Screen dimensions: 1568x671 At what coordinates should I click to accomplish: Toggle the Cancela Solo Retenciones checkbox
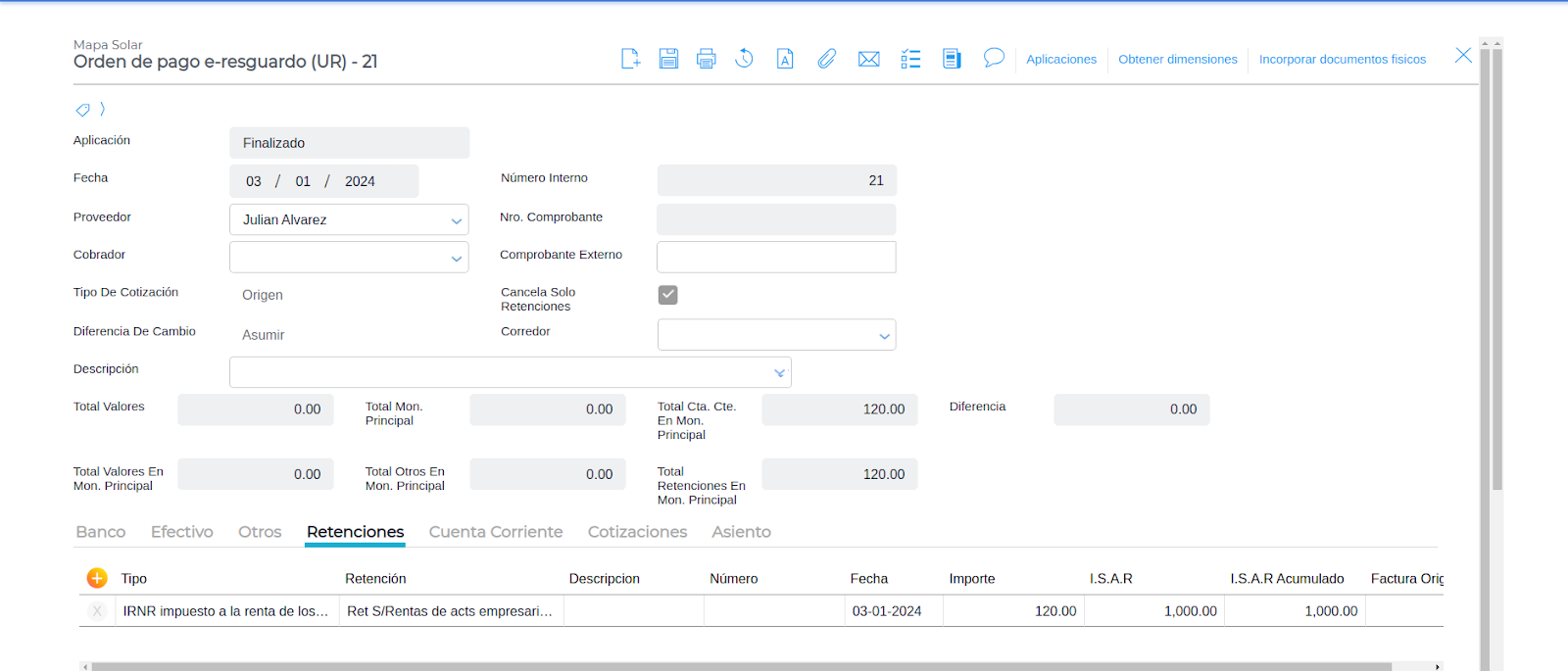click(667, 295)
